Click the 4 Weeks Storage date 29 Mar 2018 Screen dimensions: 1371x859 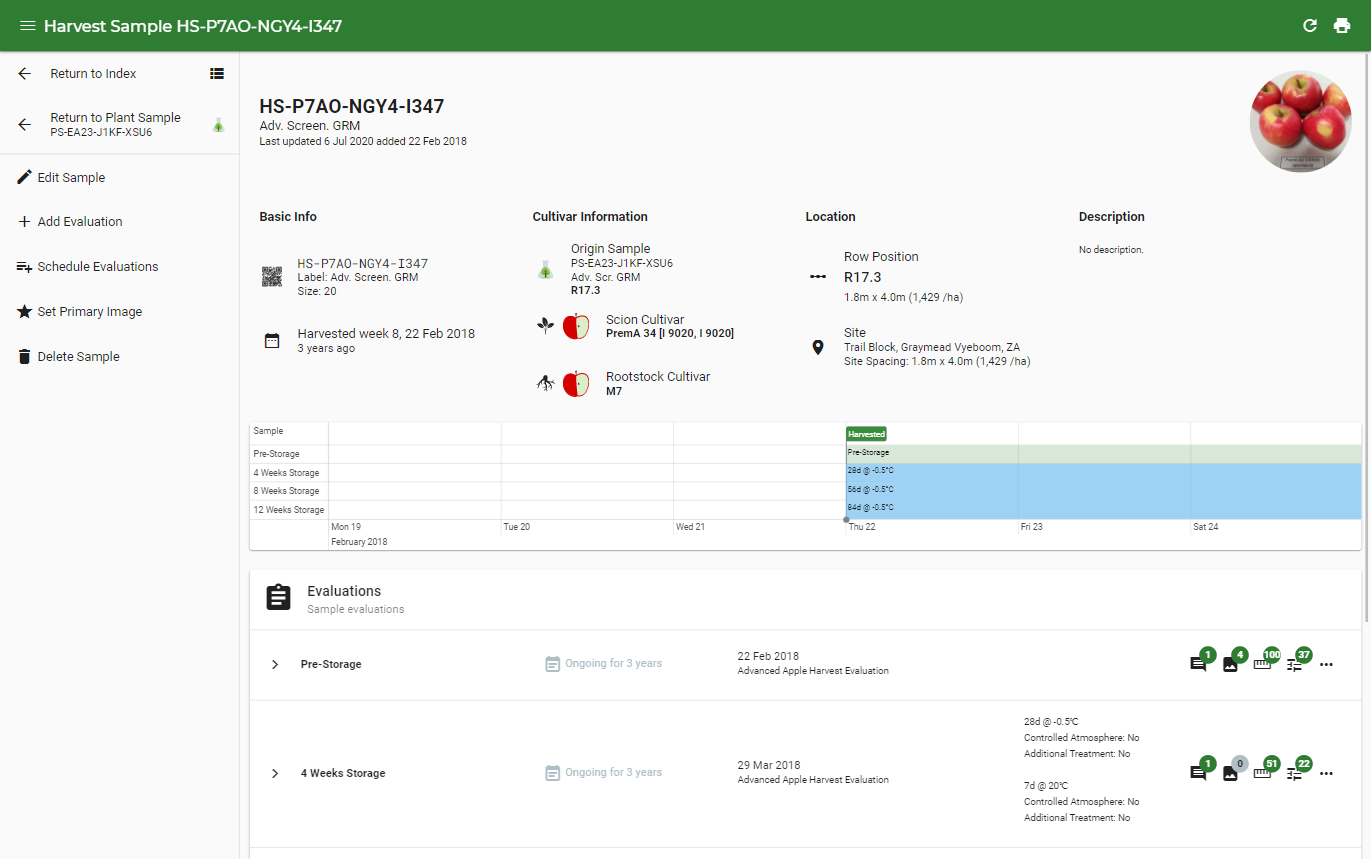pos(769,766)
